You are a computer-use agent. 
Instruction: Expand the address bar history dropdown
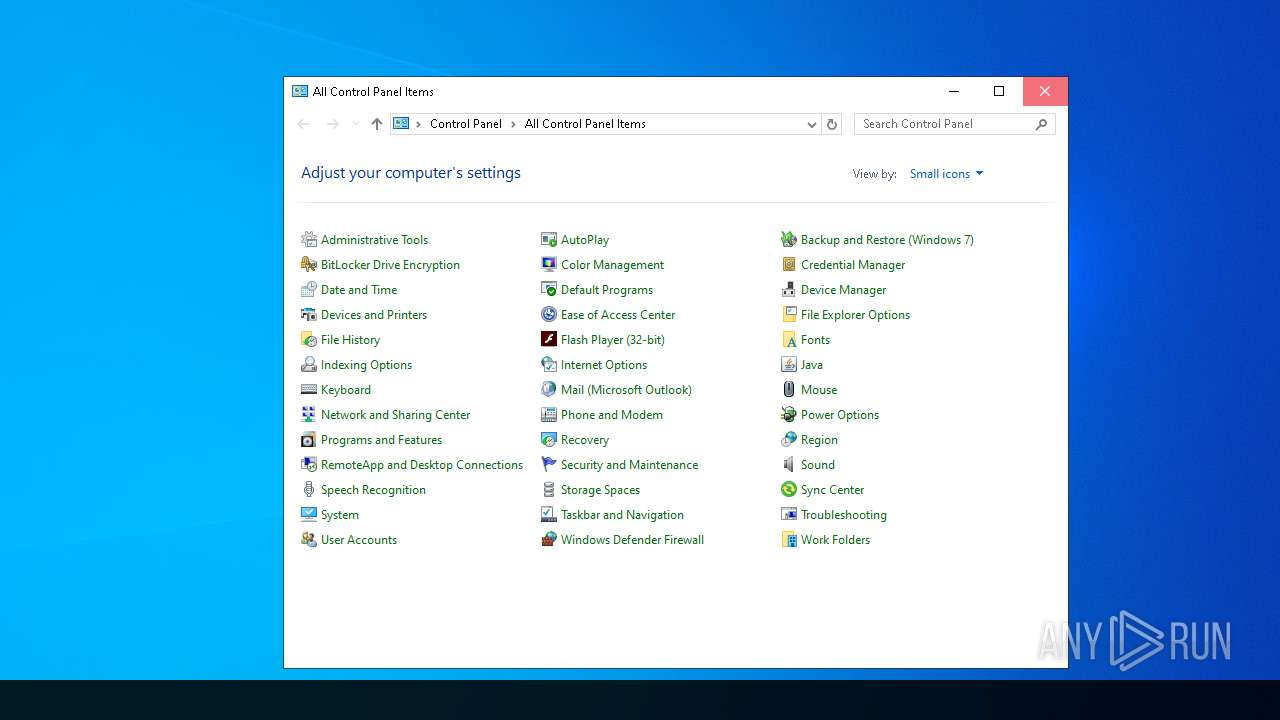click(812, 124)
